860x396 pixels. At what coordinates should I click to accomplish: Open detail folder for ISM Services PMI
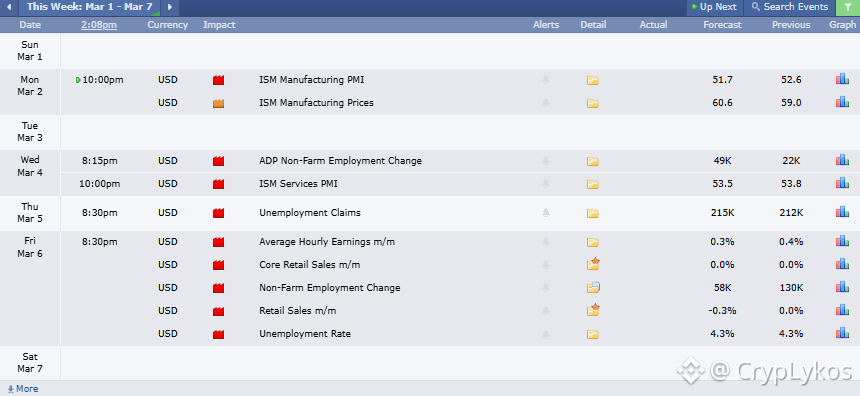[x=592, y=185]
